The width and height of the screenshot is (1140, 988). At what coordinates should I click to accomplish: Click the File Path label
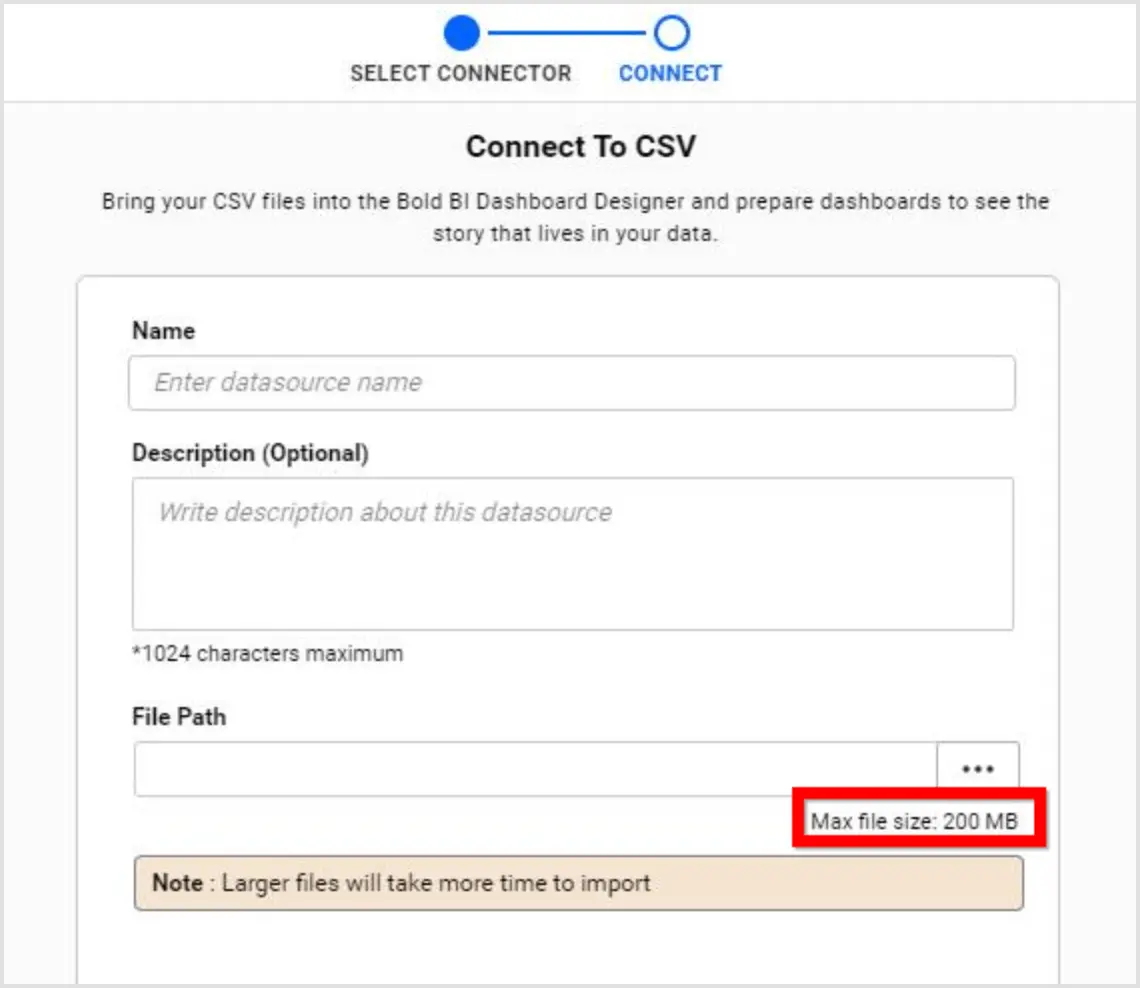[x=179, y=717]
